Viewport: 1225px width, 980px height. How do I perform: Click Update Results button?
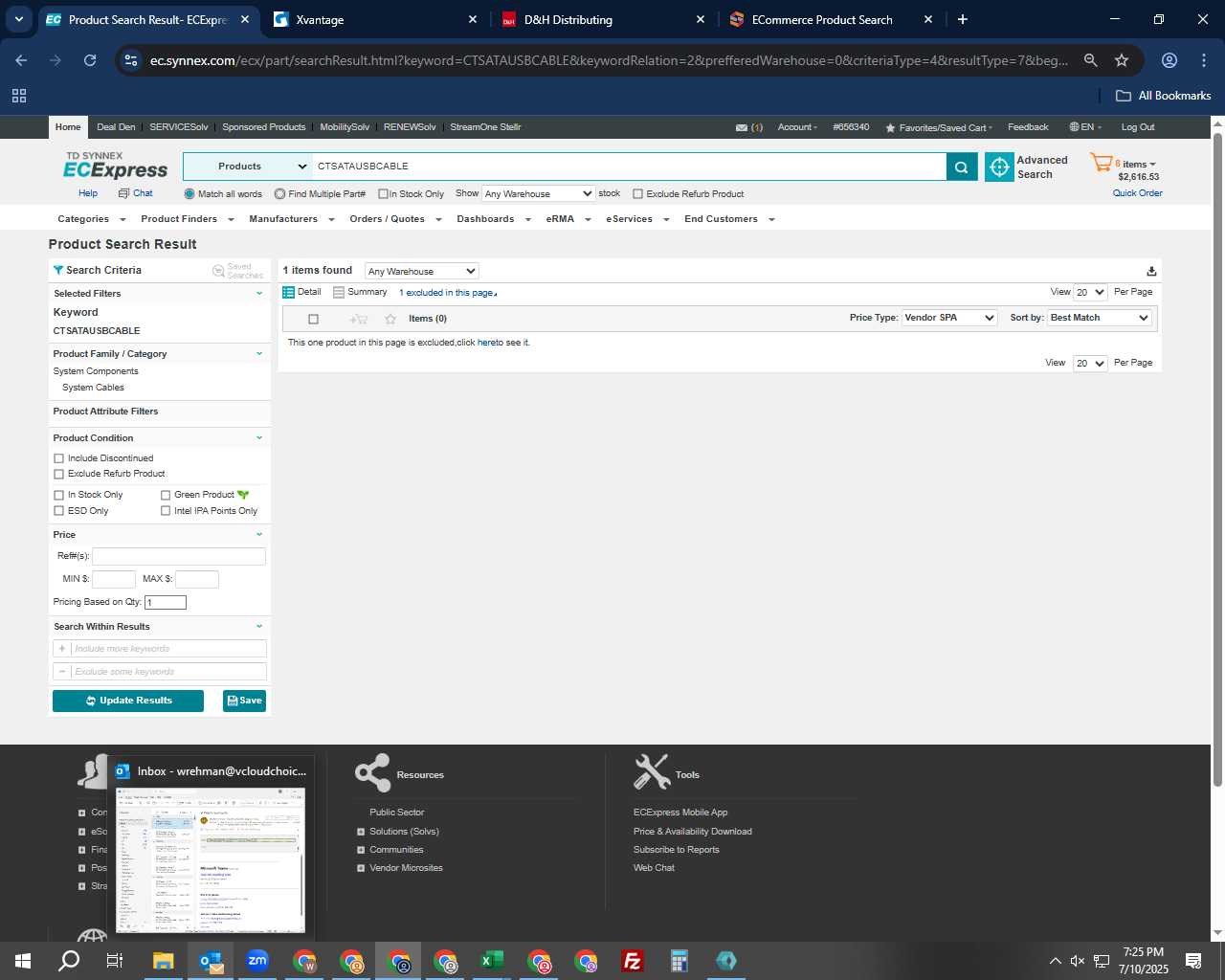click(128, 701)
